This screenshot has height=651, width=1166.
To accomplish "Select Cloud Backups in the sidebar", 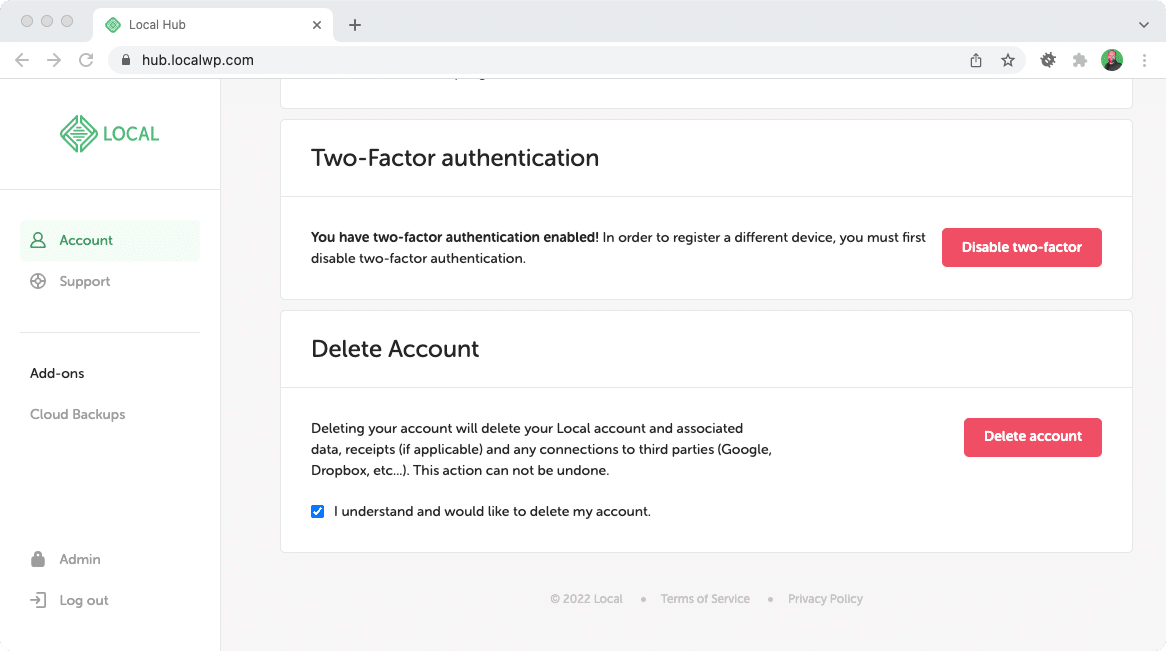I will 77,414.
